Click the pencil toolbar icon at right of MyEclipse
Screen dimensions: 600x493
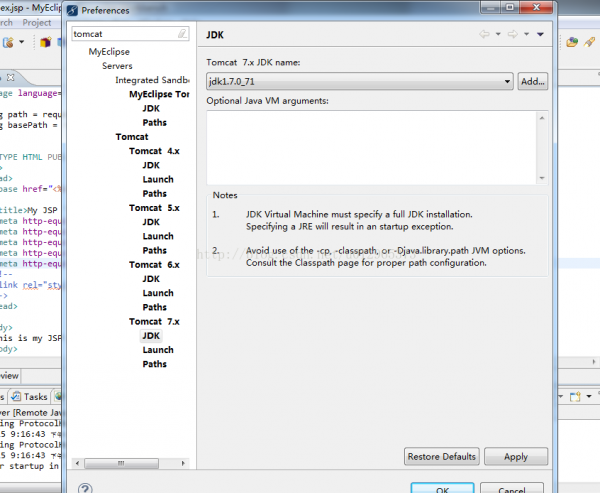(x=589, y=42)
